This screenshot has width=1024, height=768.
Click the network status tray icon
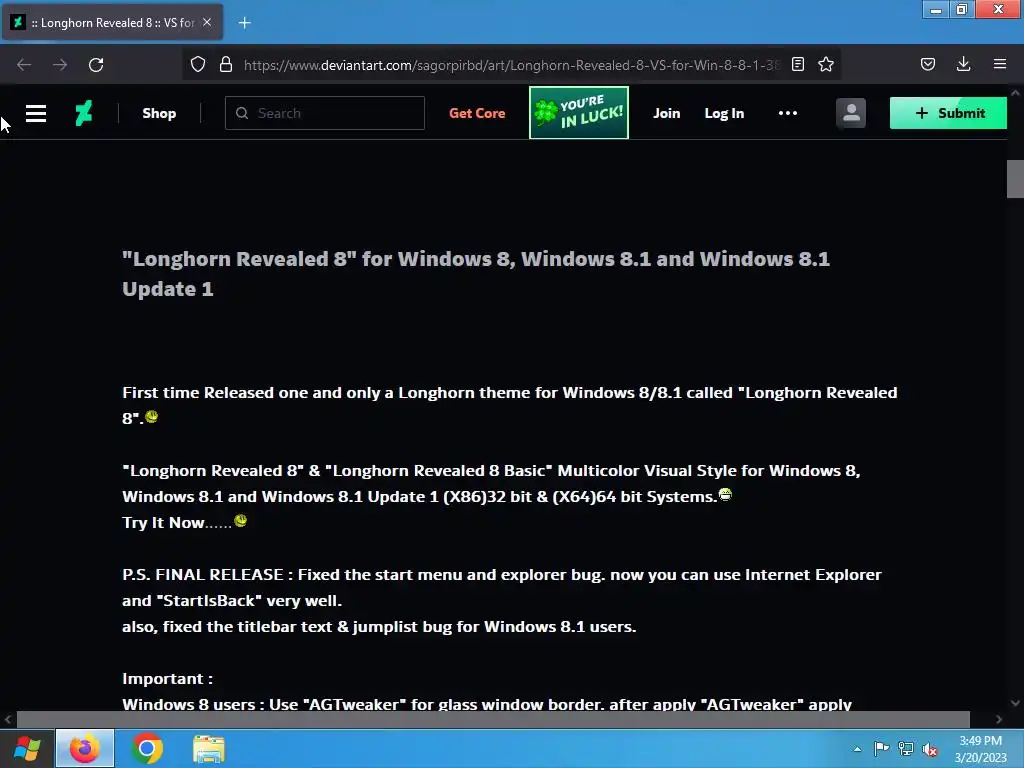906,748
